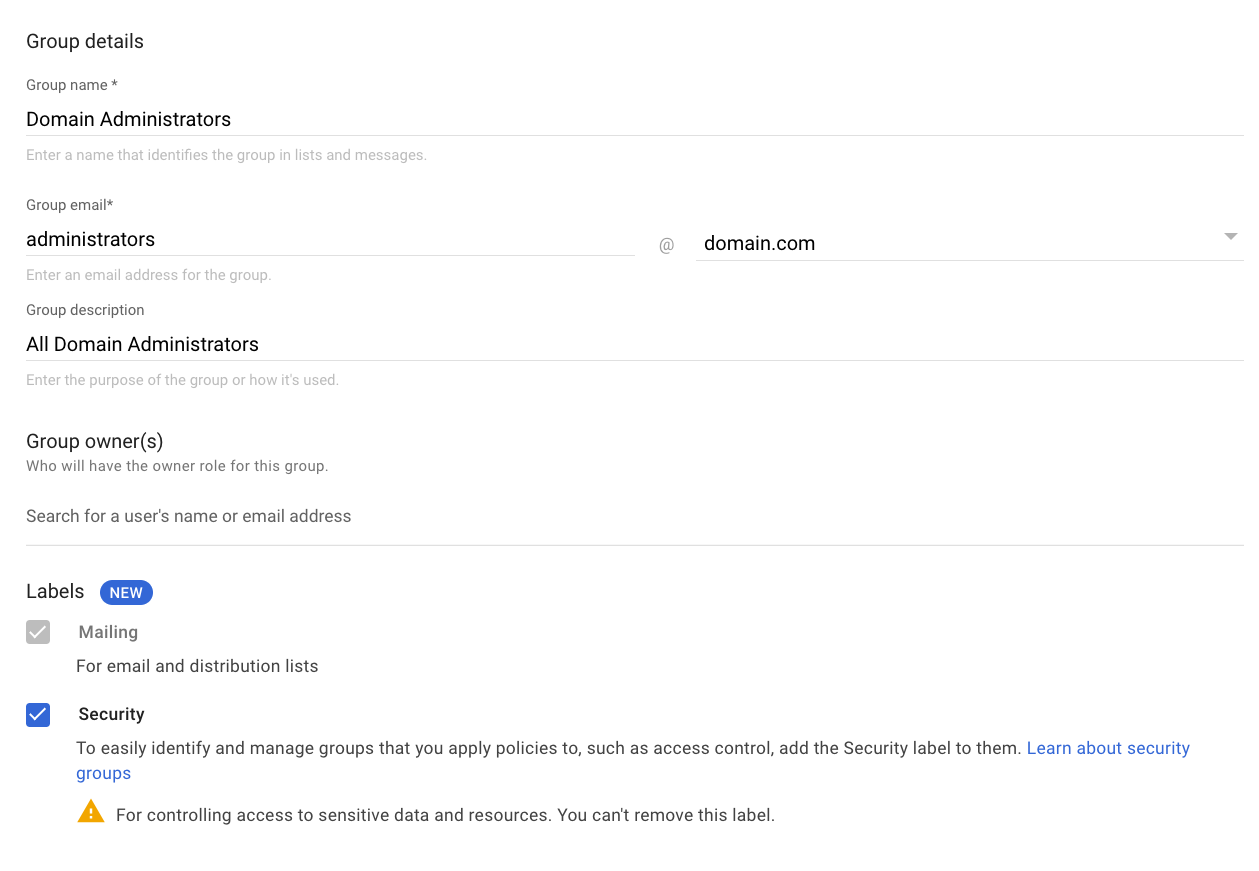Click the dropdown arrow at the domain field's right end
The width and height of the screenshot is (1259, 871).
[1230, 237]
